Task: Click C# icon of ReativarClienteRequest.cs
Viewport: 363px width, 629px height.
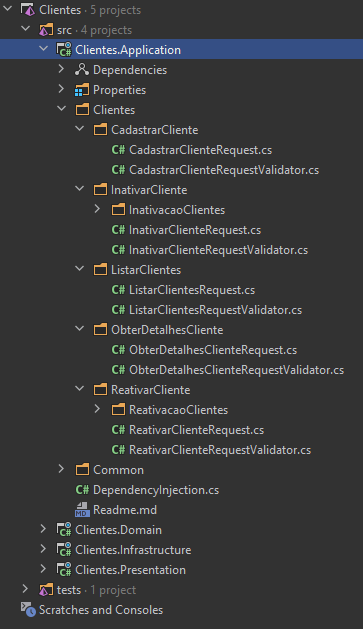Action: coord(118,430)
